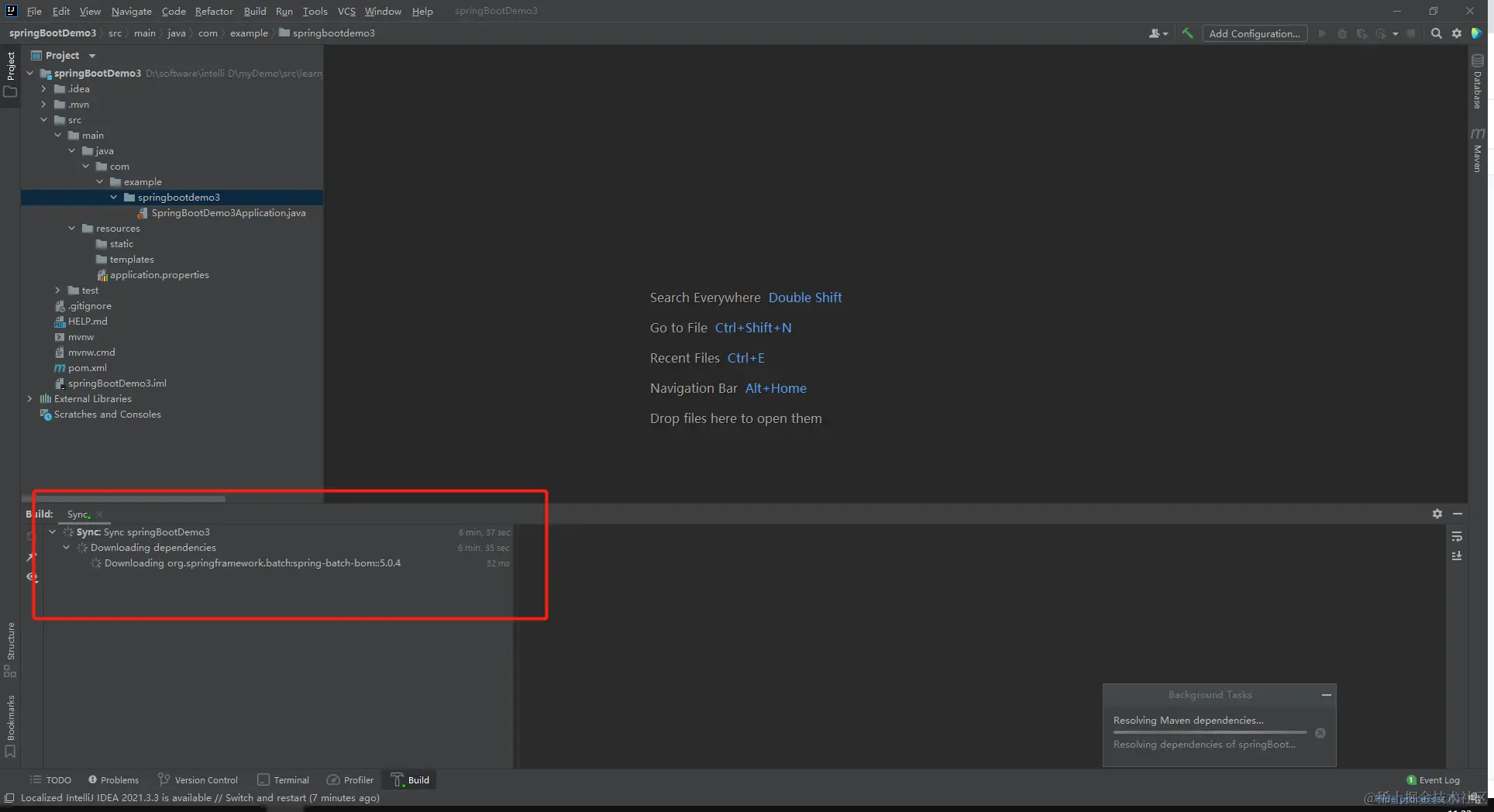Select the templates folder
Viewport: 1494px width, 812px height.
[x=132, y=260]
